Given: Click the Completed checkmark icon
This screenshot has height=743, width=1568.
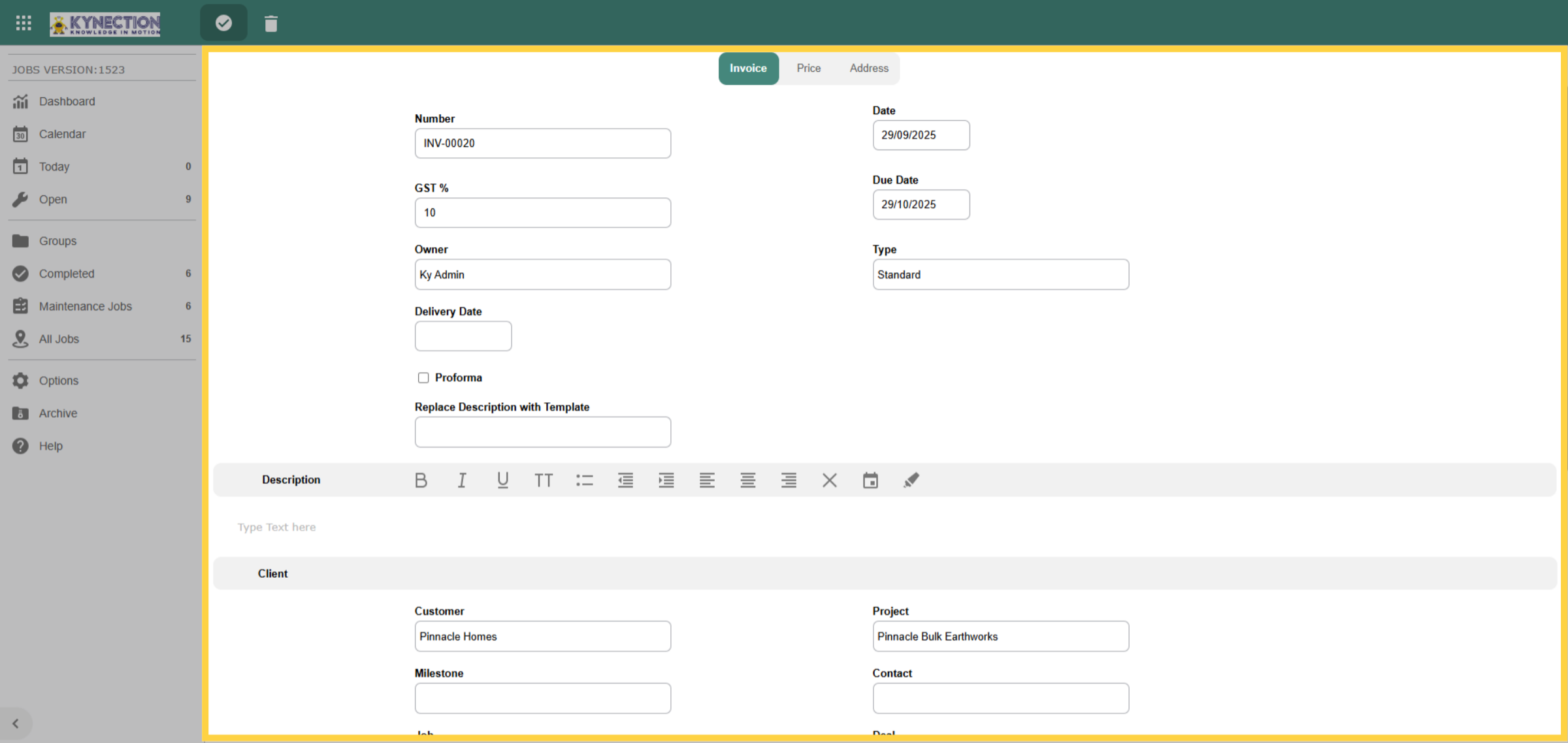Looking at the screenshot, I should (x=20, y=274).
